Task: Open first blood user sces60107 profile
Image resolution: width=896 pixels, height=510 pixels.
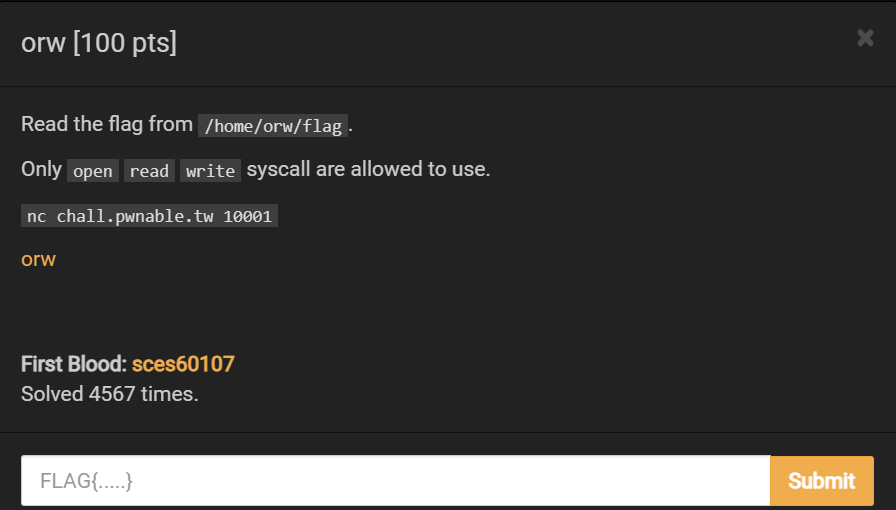Action: [183, 364]
